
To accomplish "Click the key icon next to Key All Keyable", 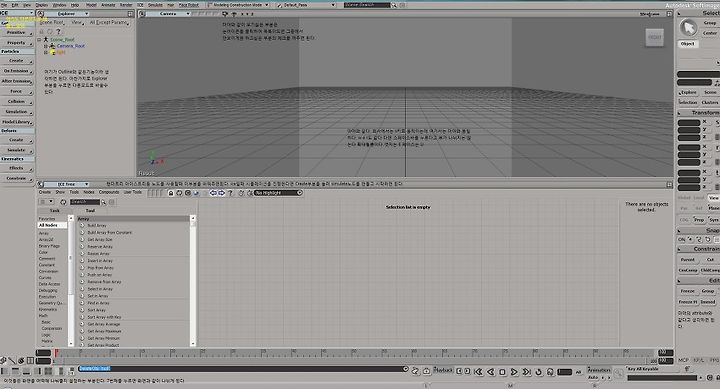I will pyautogui.click(x=687, y=369).
